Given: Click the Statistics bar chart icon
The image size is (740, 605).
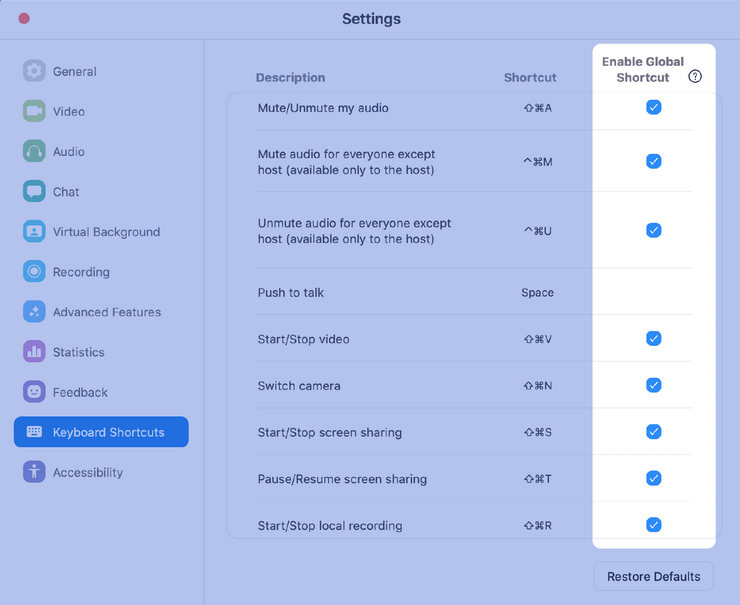Looking at the screenshot, I should (x=35, y=352).
